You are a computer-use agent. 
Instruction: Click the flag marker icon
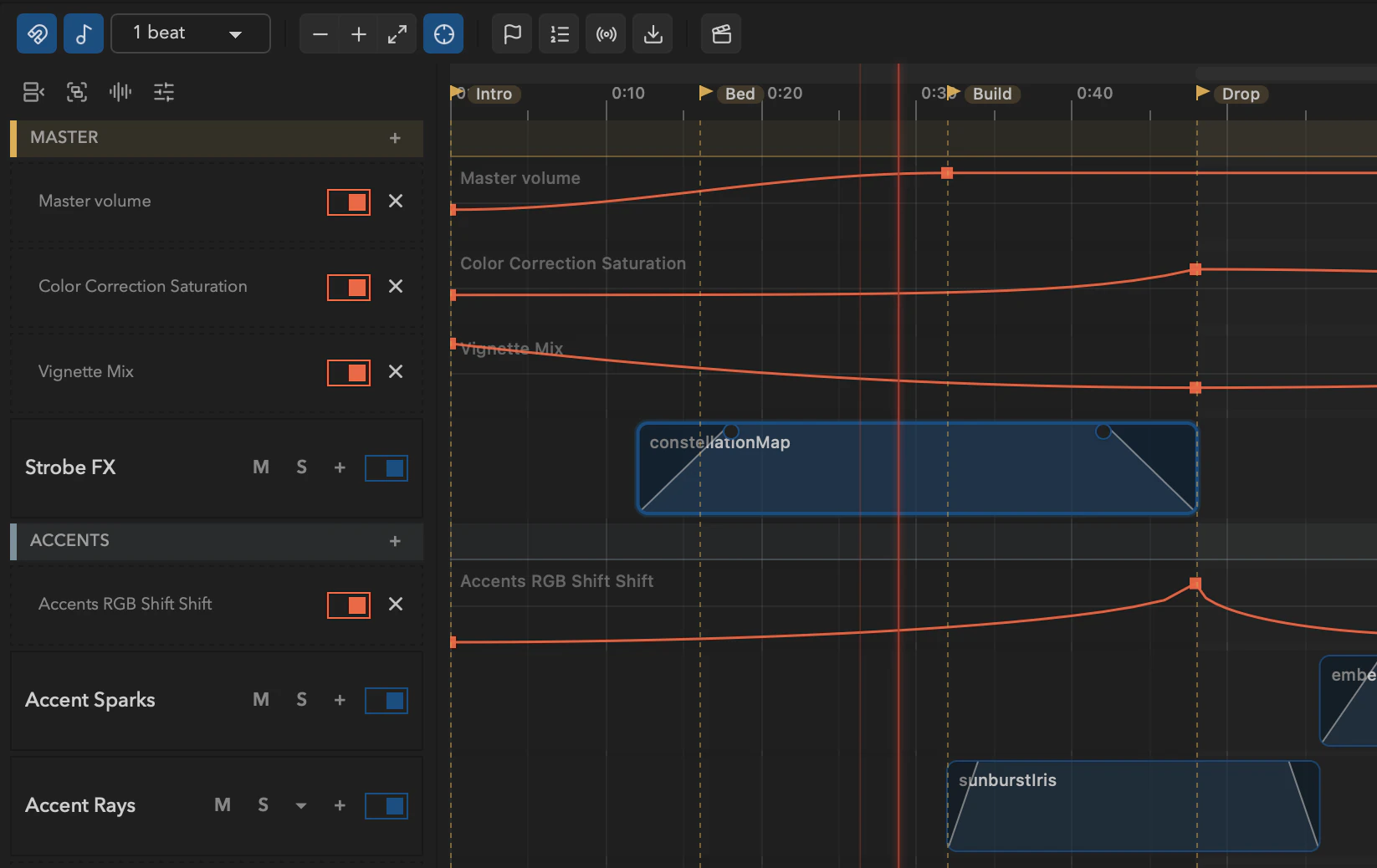pyautogui.click(x=512, y=34)
